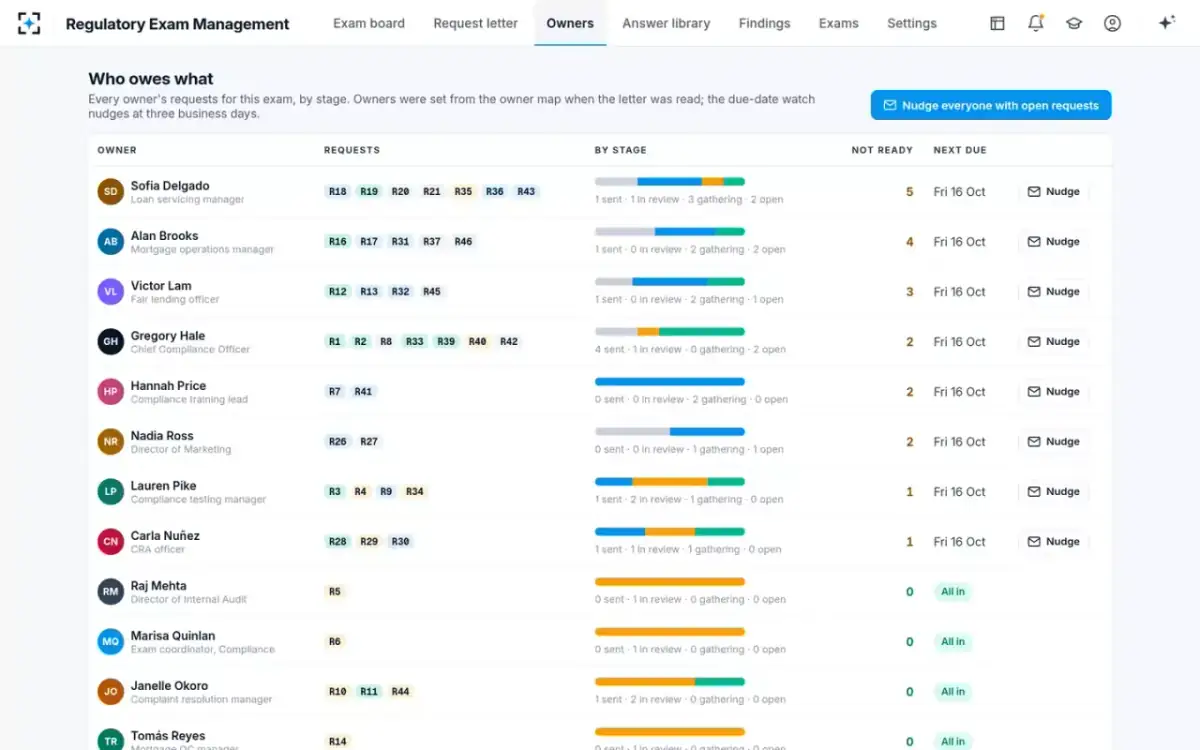Click Gregory Hale's GH avatar
The height and width of the screenshot is (750, 1200).
[x=111, y=342]
